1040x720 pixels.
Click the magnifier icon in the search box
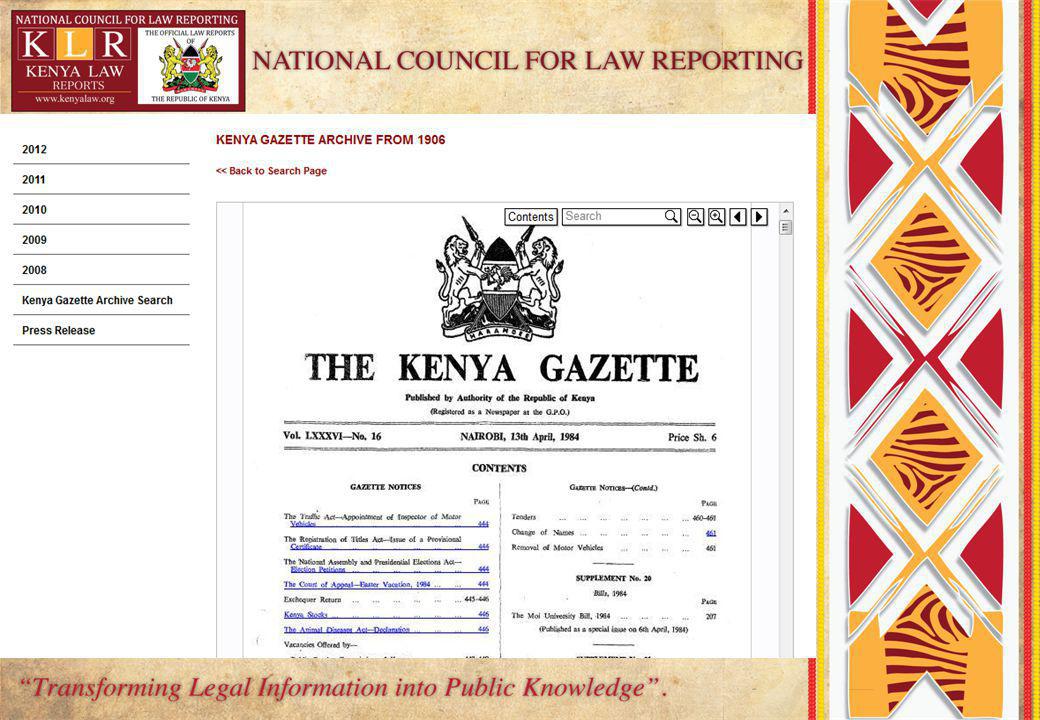coord(671,217)
